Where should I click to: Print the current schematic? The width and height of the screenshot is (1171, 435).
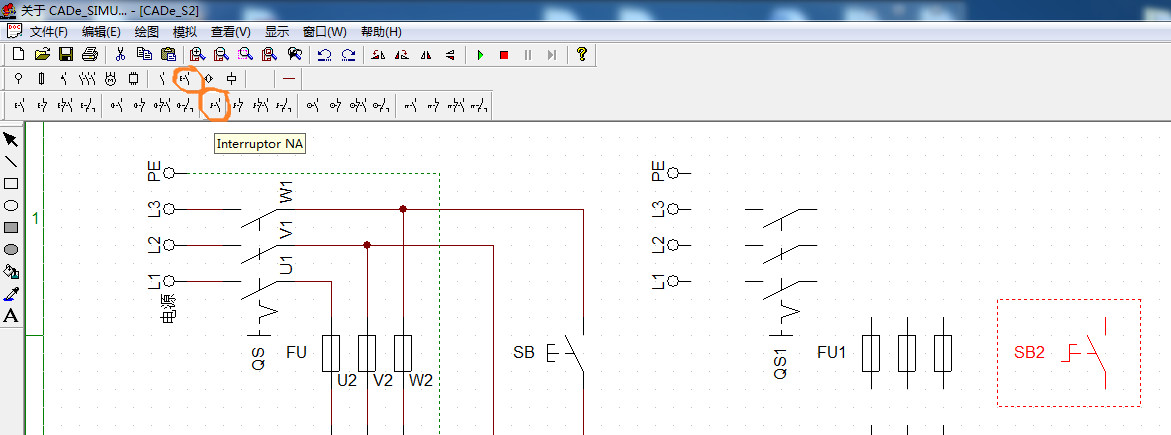point(90,55)
